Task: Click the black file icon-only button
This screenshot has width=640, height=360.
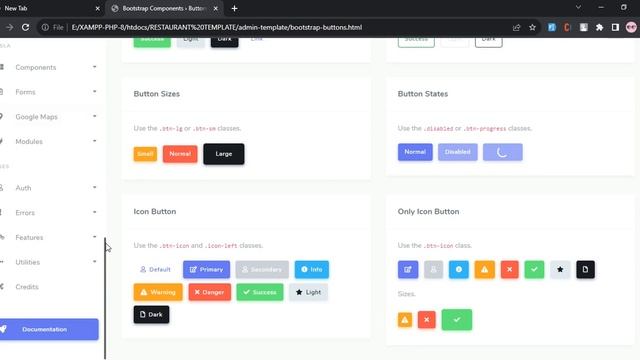Action: tap(585, 269)
